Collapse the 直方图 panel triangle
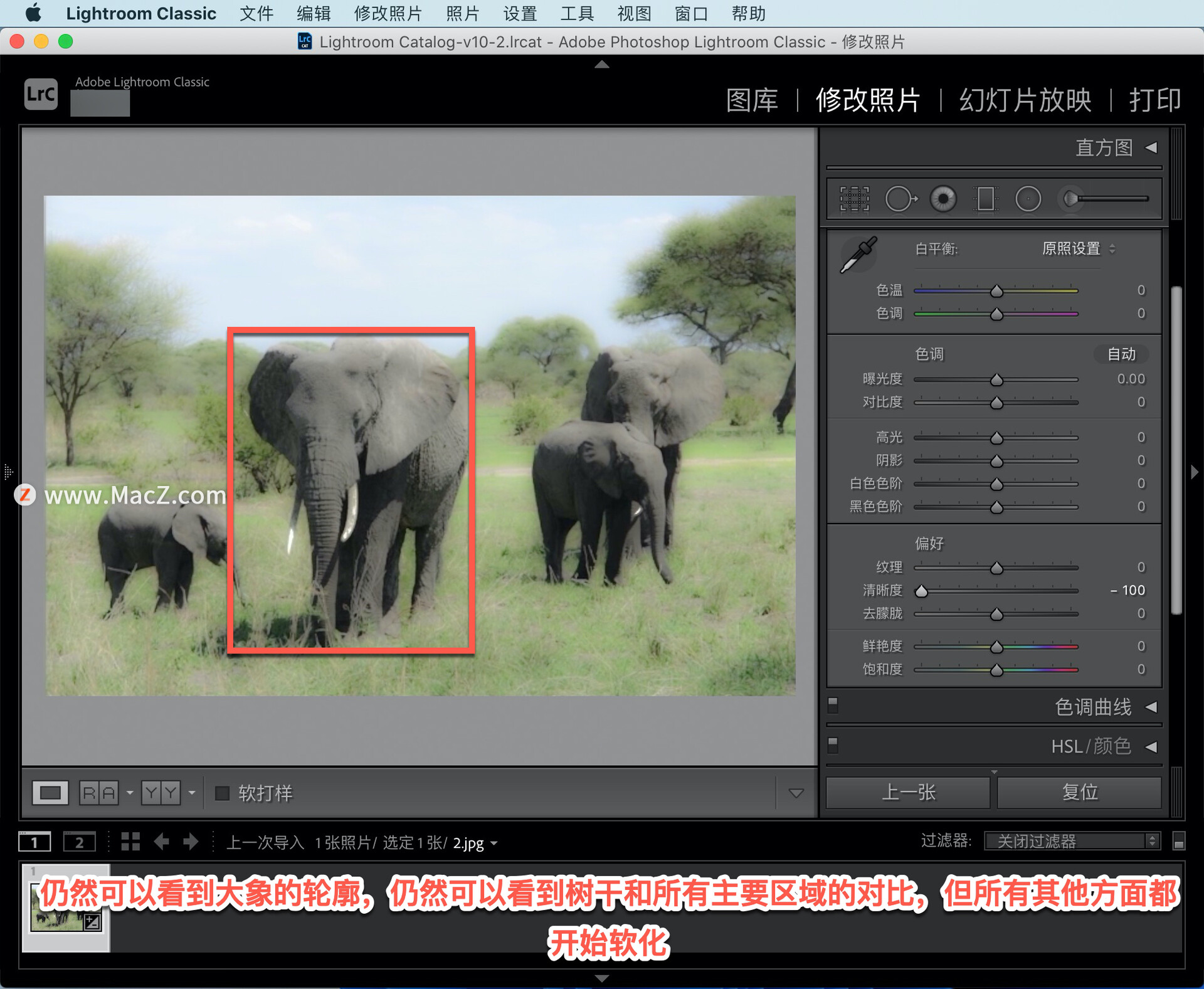 (1151, 147)
